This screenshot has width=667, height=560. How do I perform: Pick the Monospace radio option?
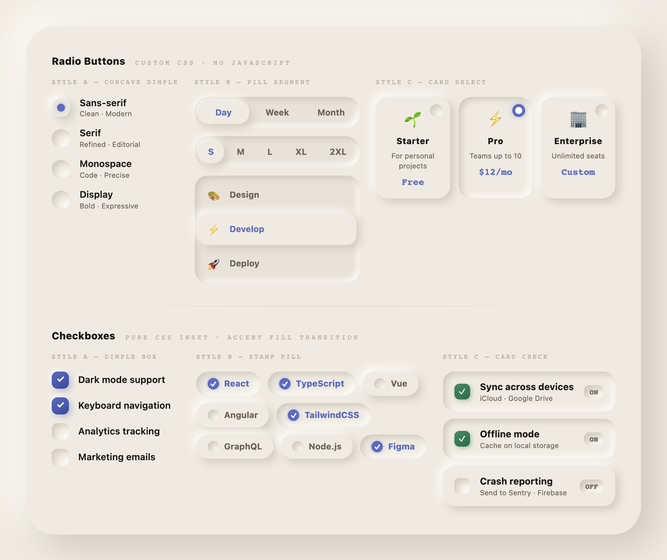coord(61,169)
